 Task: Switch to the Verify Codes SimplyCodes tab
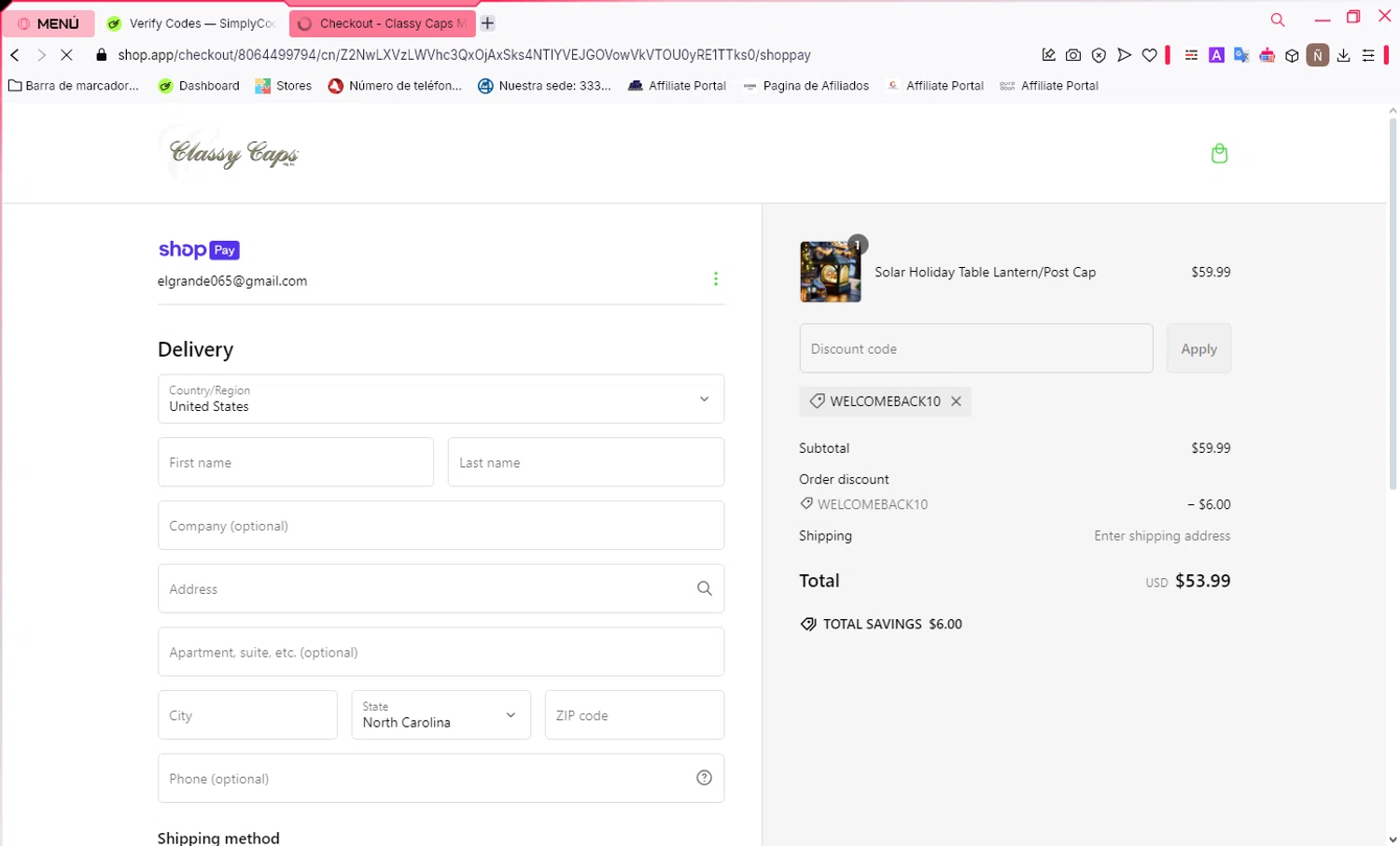tap(191, 23)
